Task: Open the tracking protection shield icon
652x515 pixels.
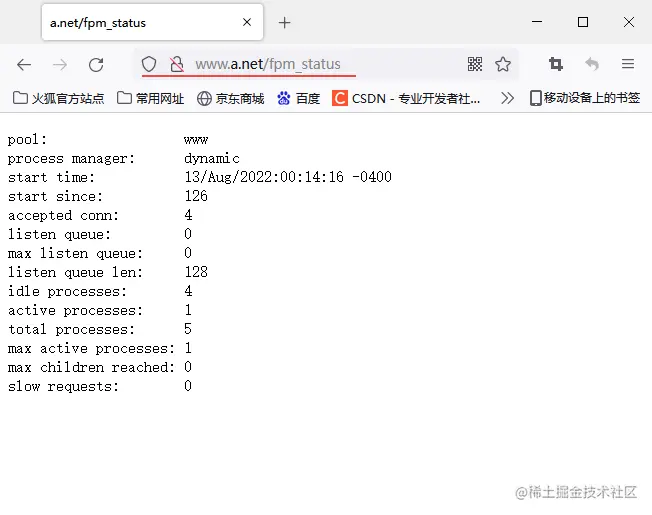Action: (x=149, y=64)
